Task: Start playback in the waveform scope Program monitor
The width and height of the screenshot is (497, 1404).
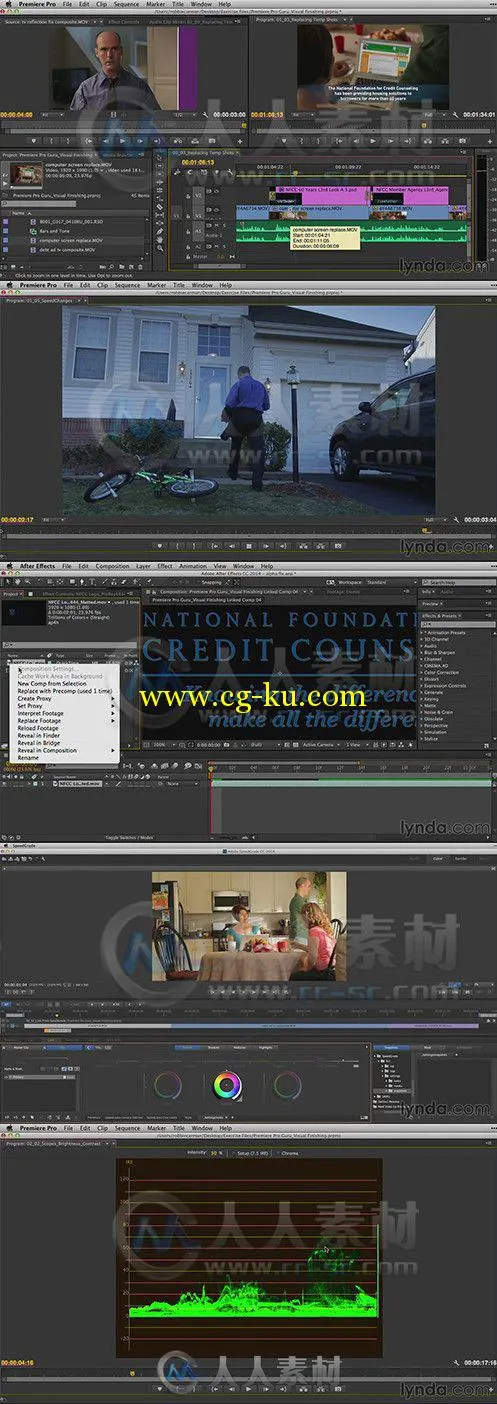Action: tap(249, 1388)
